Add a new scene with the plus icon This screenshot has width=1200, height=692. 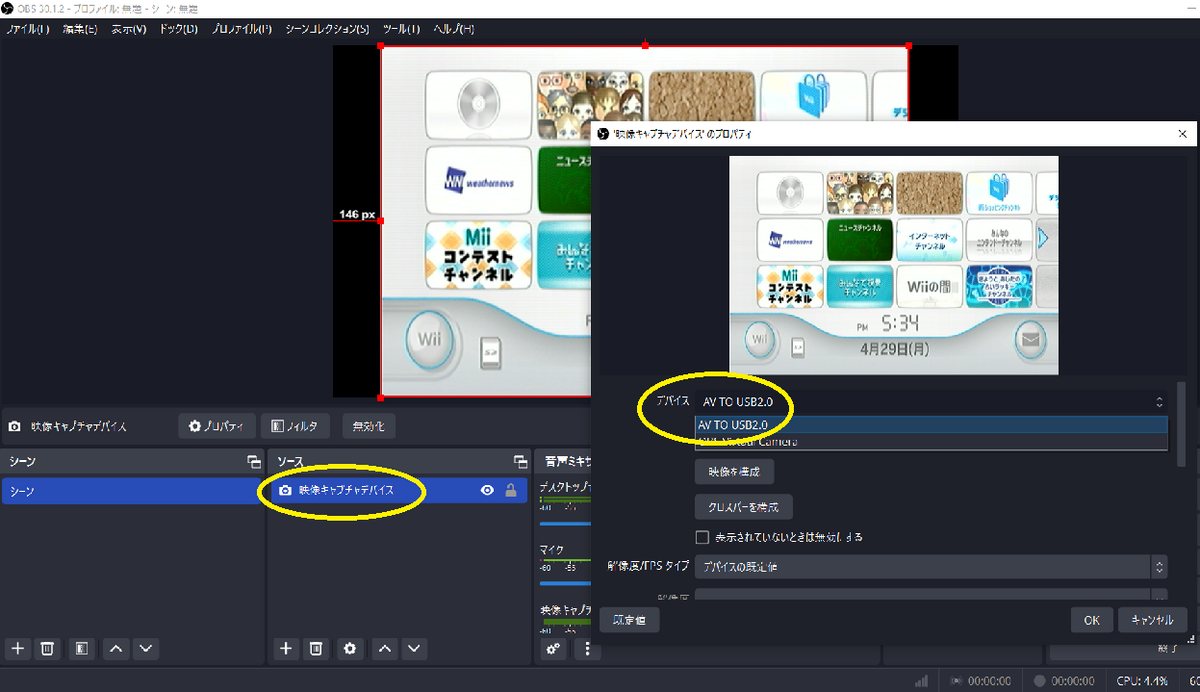(17, 649)
